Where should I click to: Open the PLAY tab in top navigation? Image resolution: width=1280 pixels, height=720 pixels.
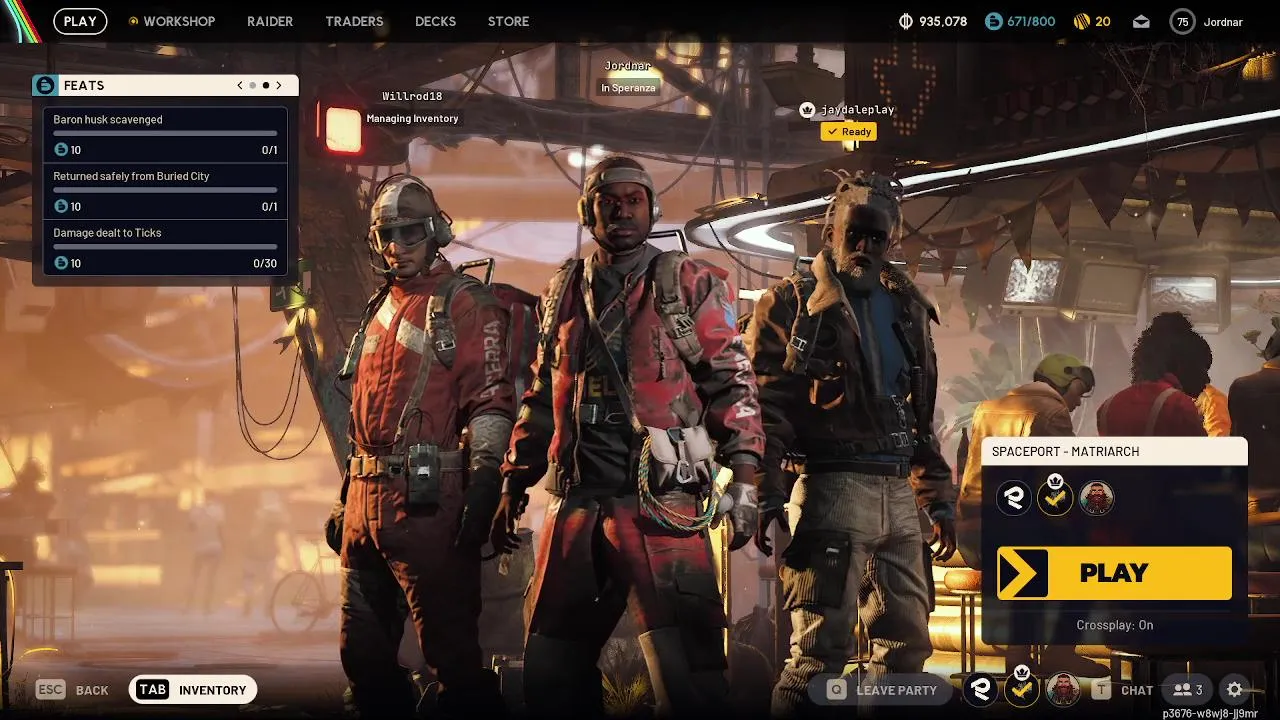coord(80,21)
